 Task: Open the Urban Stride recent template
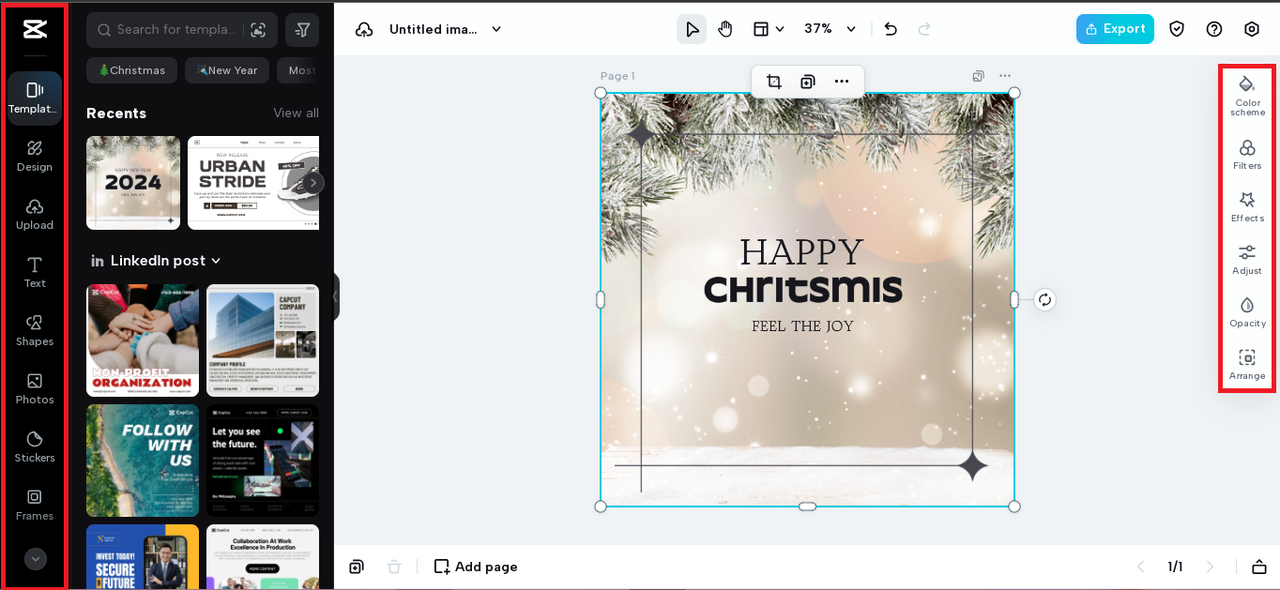point(253,183)
